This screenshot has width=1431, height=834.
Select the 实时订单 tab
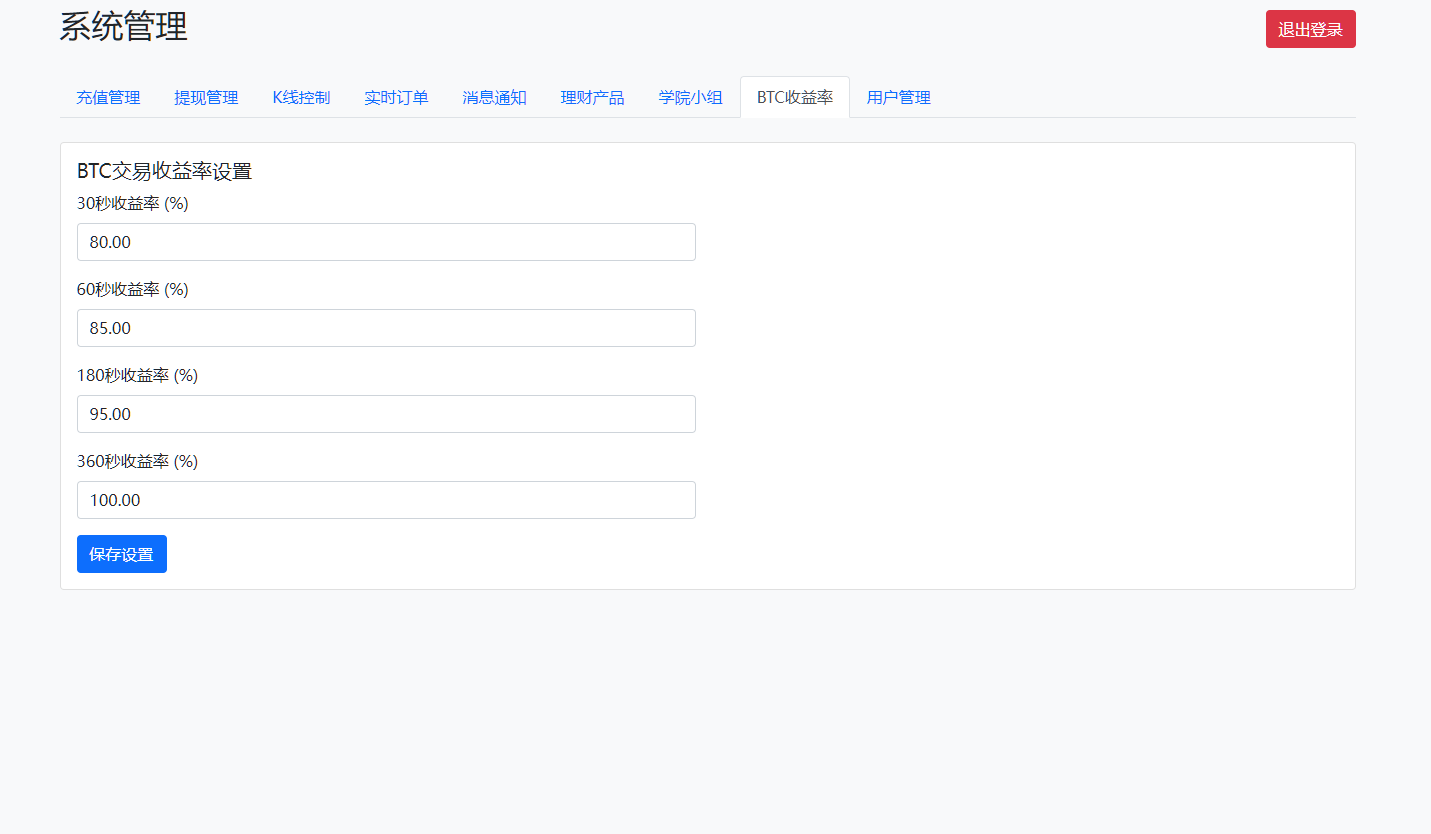(396, 97)
